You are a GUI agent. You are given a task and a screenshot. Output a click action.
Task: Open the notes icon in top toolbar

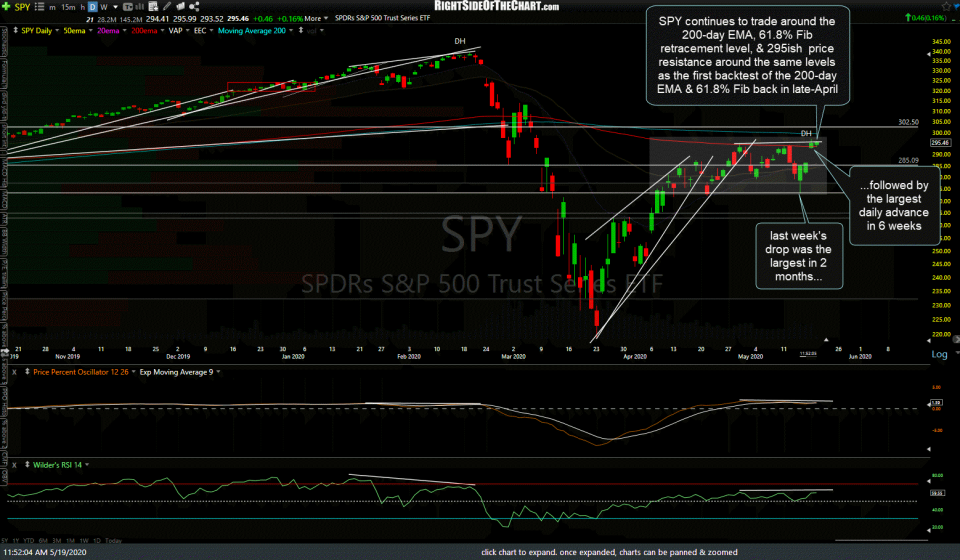[153, 6]
